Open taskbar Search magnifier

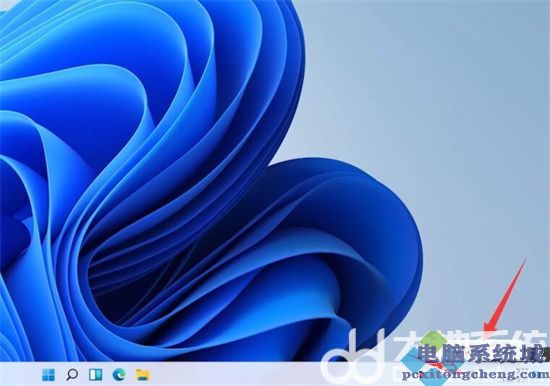pos(72,374)
